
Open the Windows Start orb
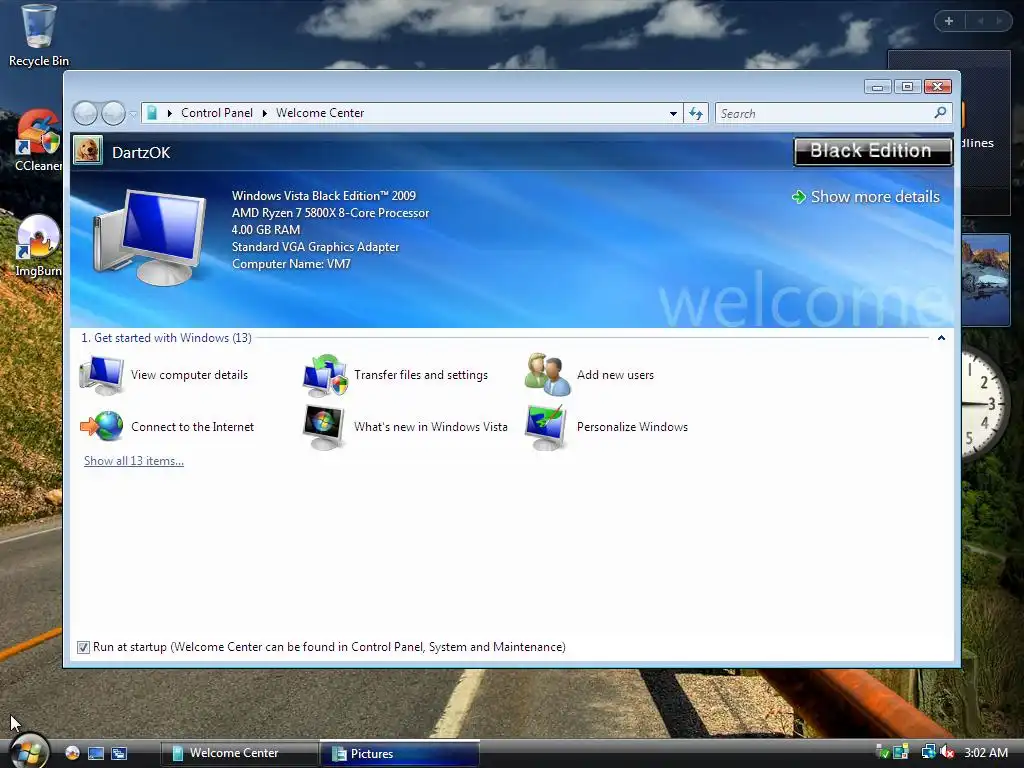[x=27, y=751]
